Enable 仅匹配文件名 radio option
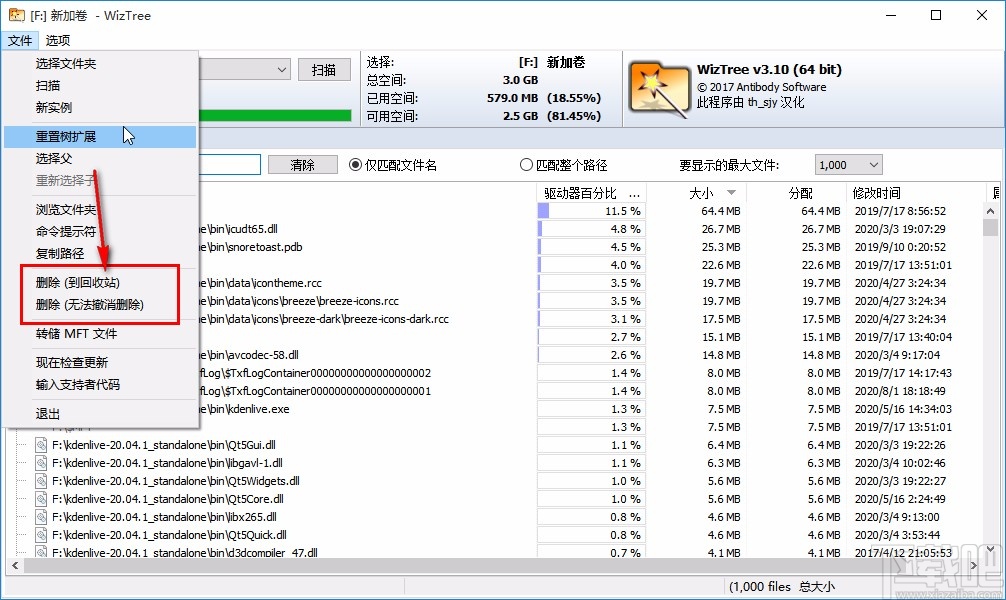Image resolution: width=1006 pixels, height=600 pixels. coord(393,166)
